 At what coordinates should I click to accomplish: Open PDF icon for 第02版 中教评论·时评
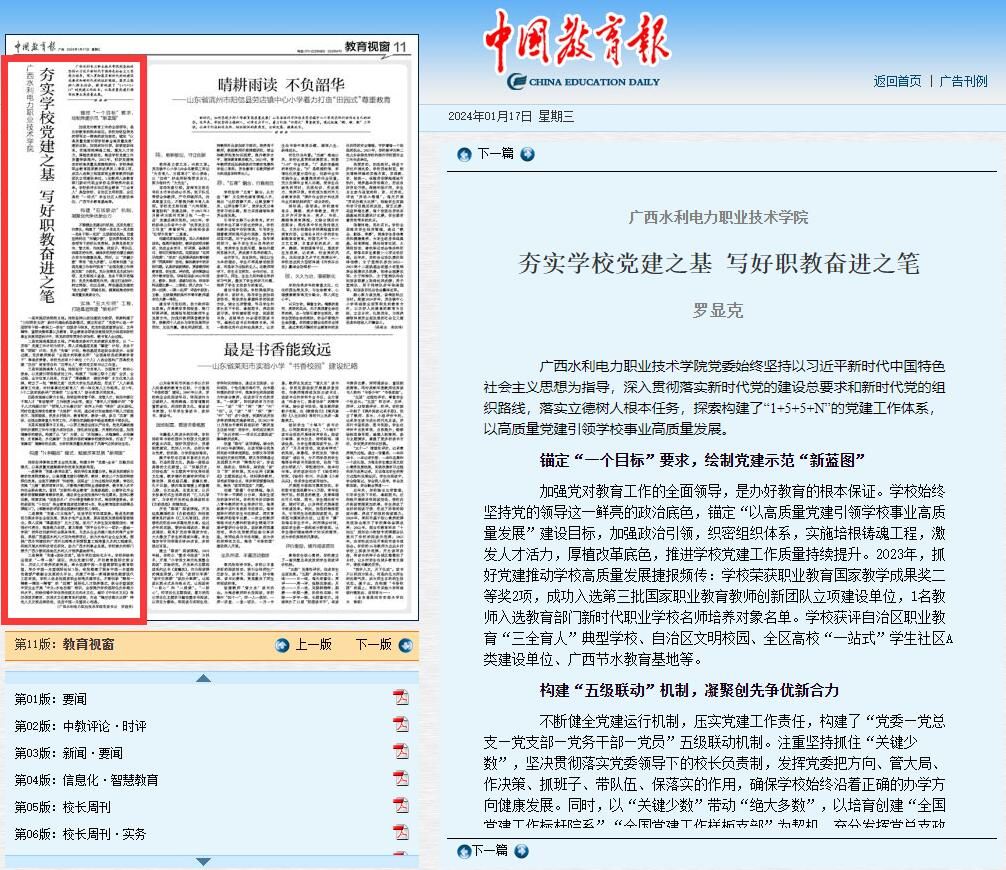(x=401, y=724)
